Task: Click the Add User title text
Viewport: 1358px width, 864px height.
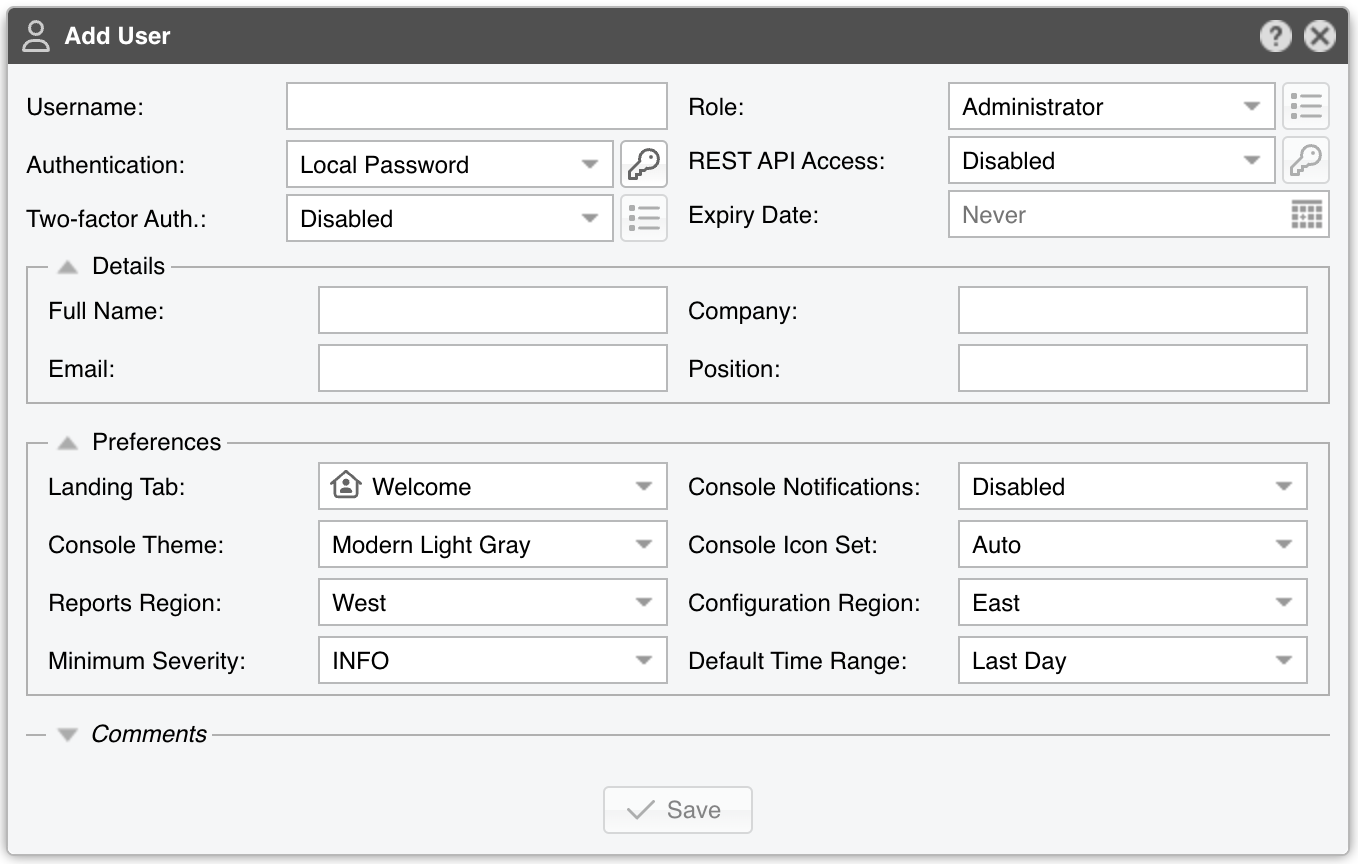Action: (x=117, y=37)
